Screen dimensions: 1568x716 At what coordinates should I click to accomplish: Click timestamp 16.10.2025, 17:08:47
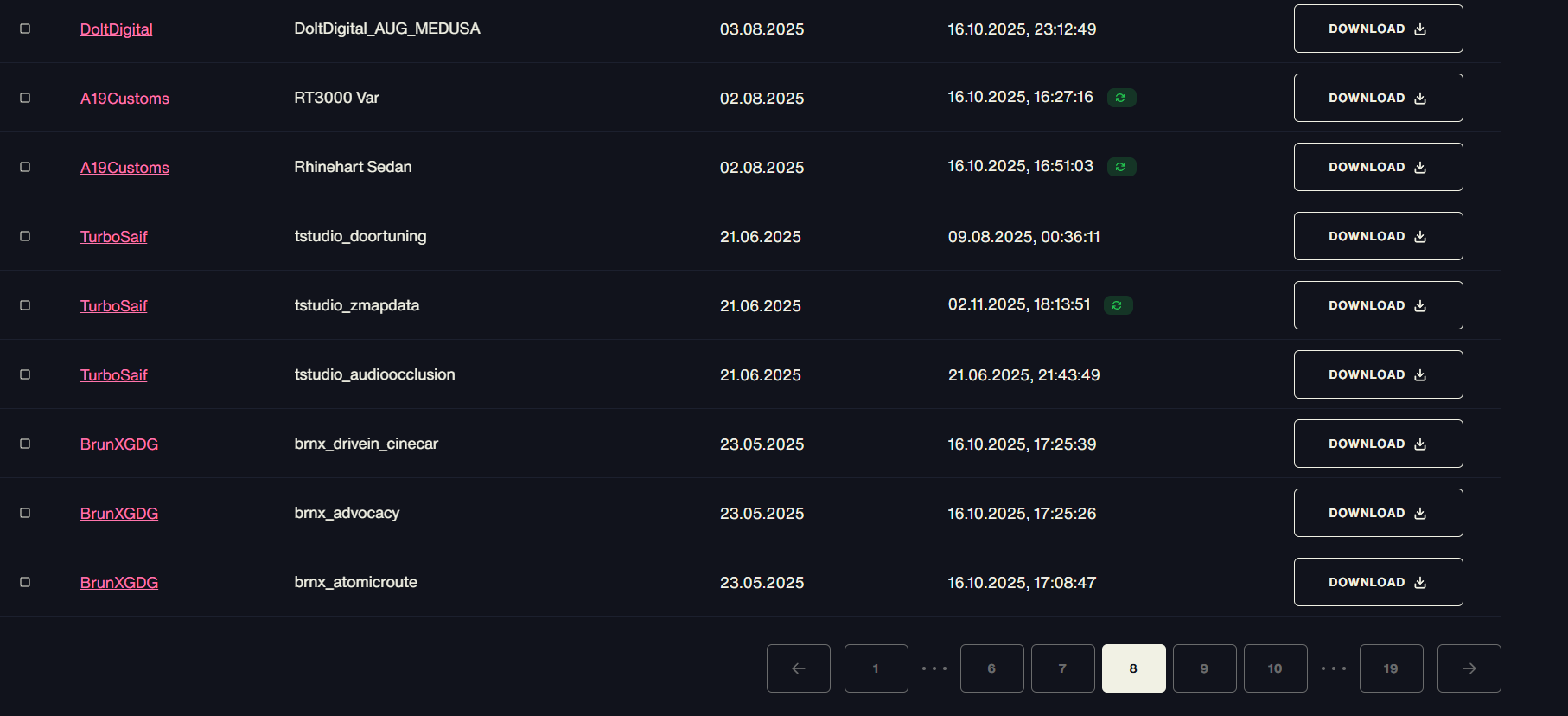point(1022,583)
